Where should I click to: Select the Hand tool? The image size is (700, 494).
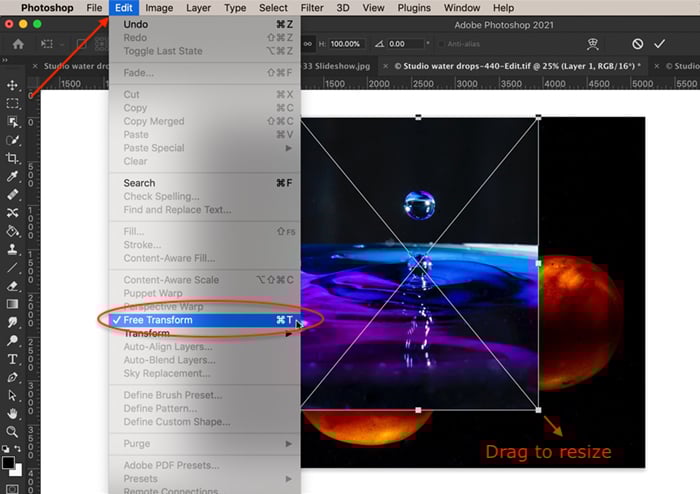(x=12, y=414)
